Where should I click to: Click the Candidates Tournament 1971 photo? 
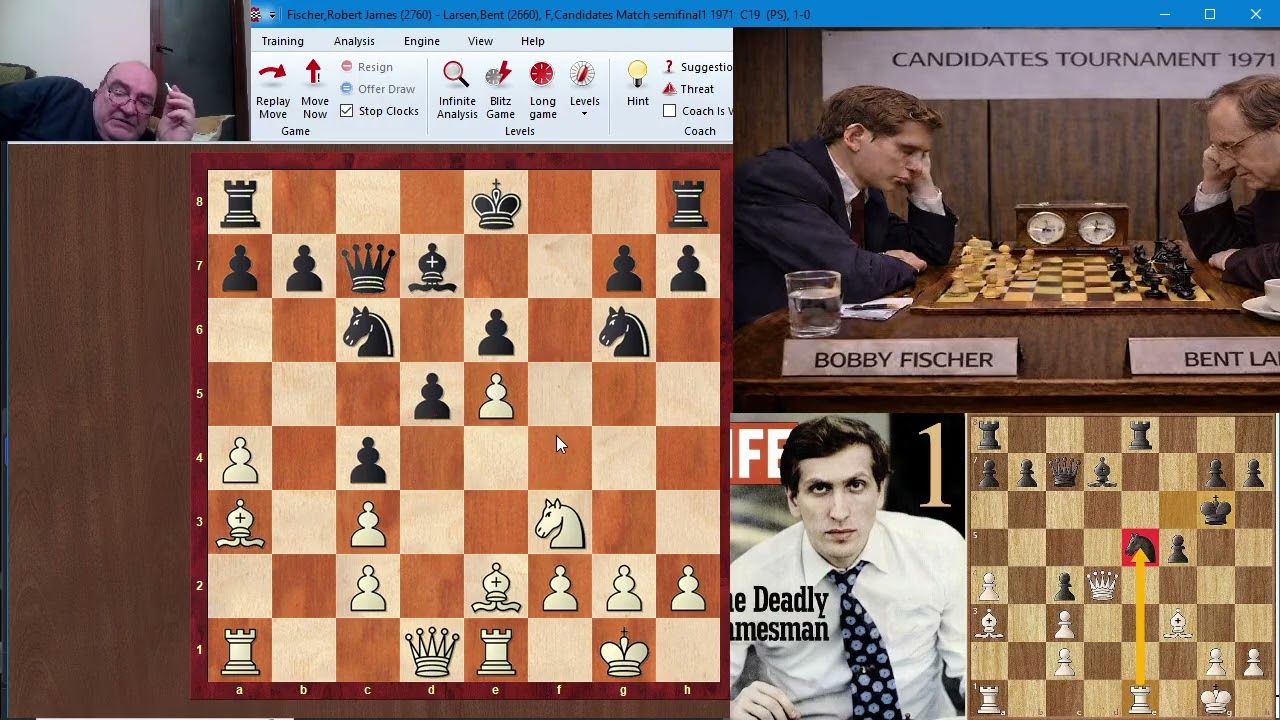coord(1006,219)
